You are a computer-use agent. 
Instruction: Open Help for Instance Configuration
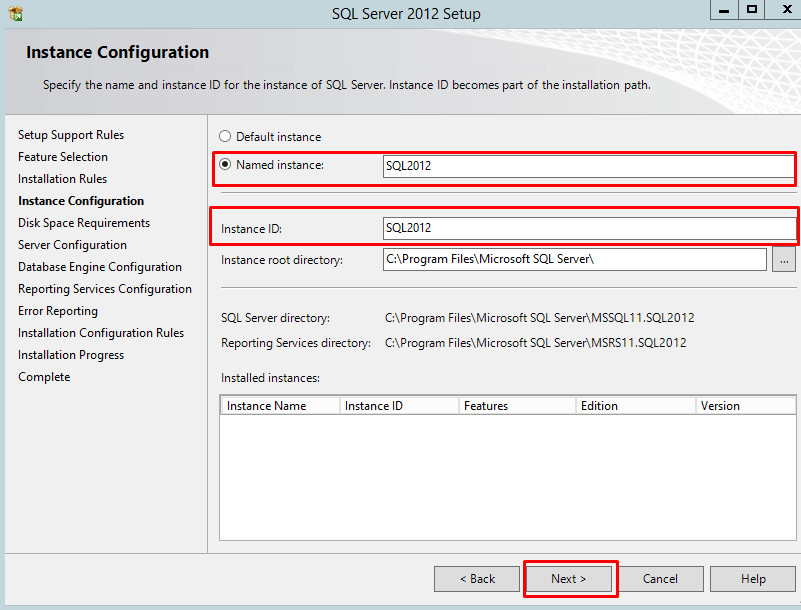pos(753,579)
